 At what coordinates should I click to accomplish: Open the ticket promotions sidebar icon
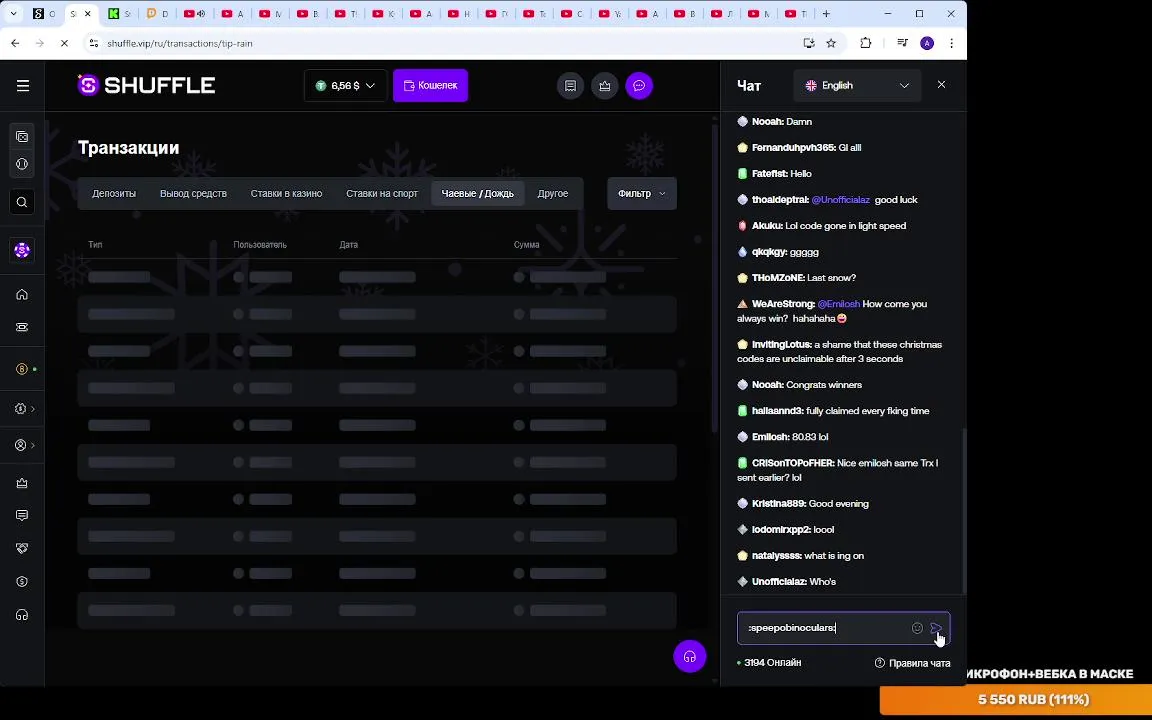[x=22, y=327]
